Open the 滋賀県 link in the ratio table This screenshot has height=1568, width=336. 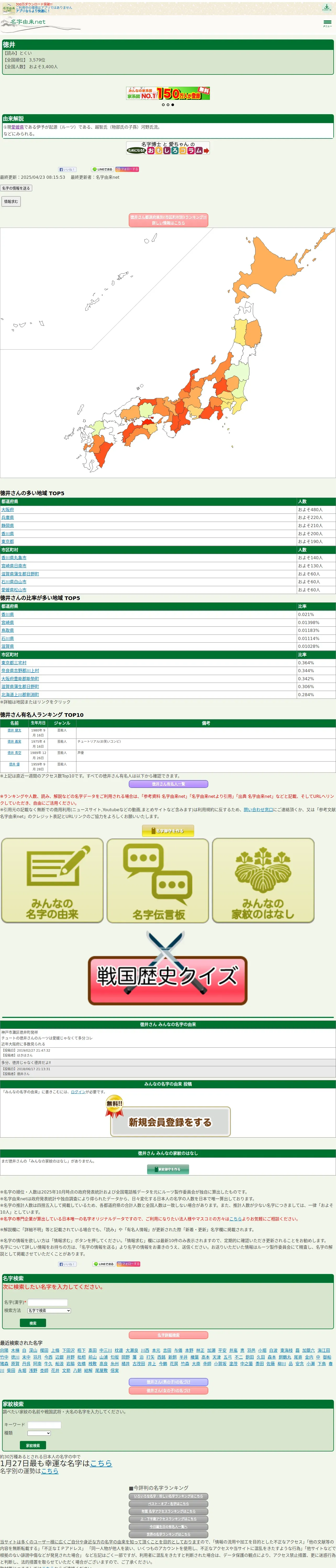7,647
